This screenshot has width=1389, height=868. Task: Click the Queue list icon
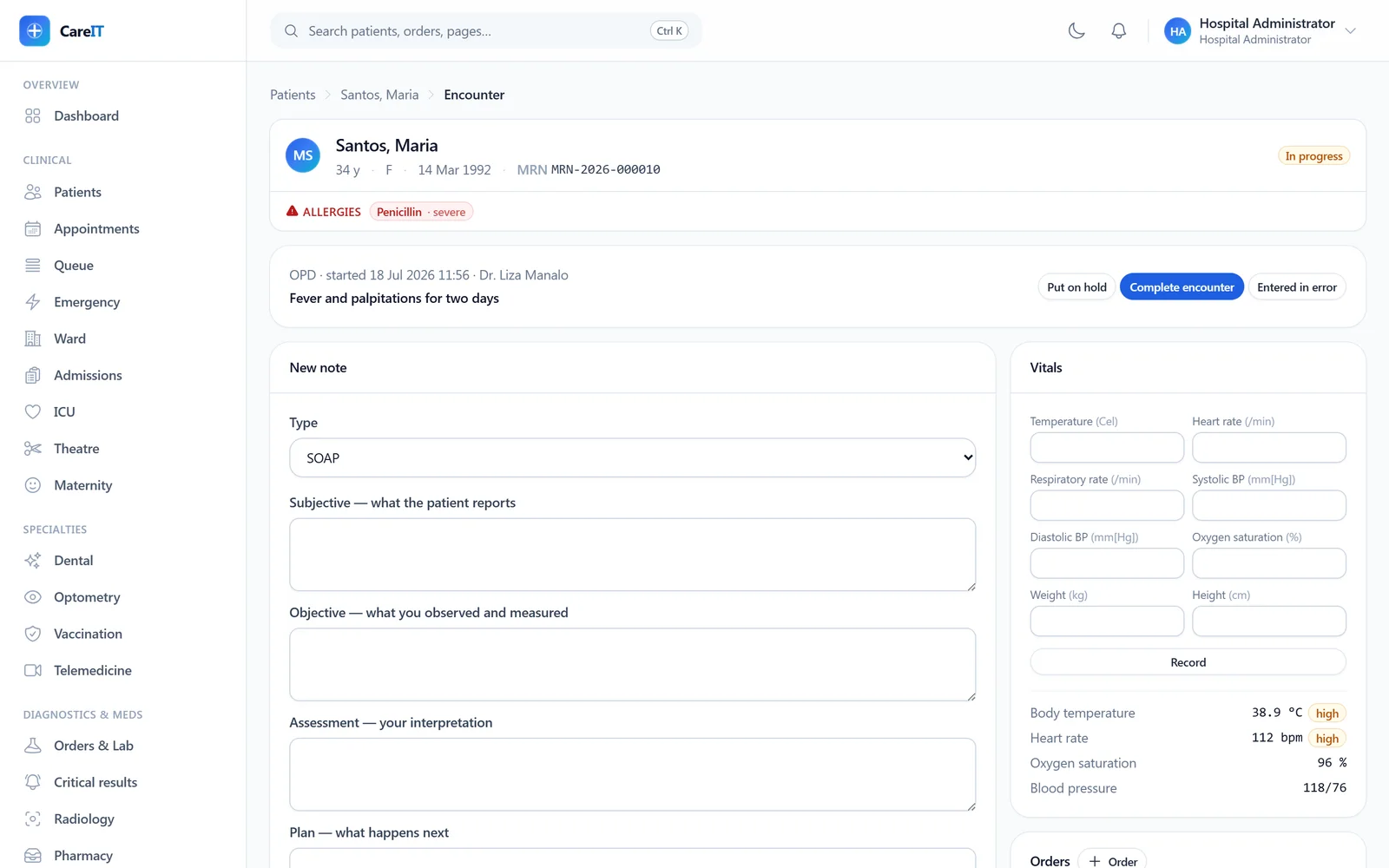click(33, 266)
